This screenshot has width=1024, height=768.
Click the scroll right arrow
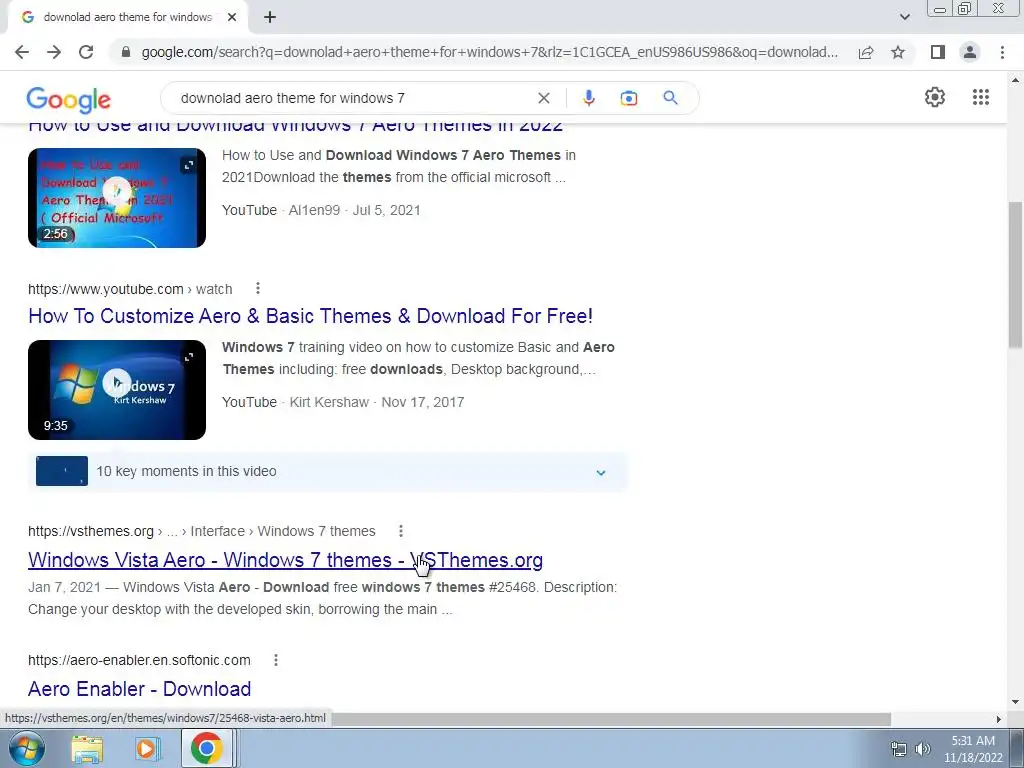998,719
